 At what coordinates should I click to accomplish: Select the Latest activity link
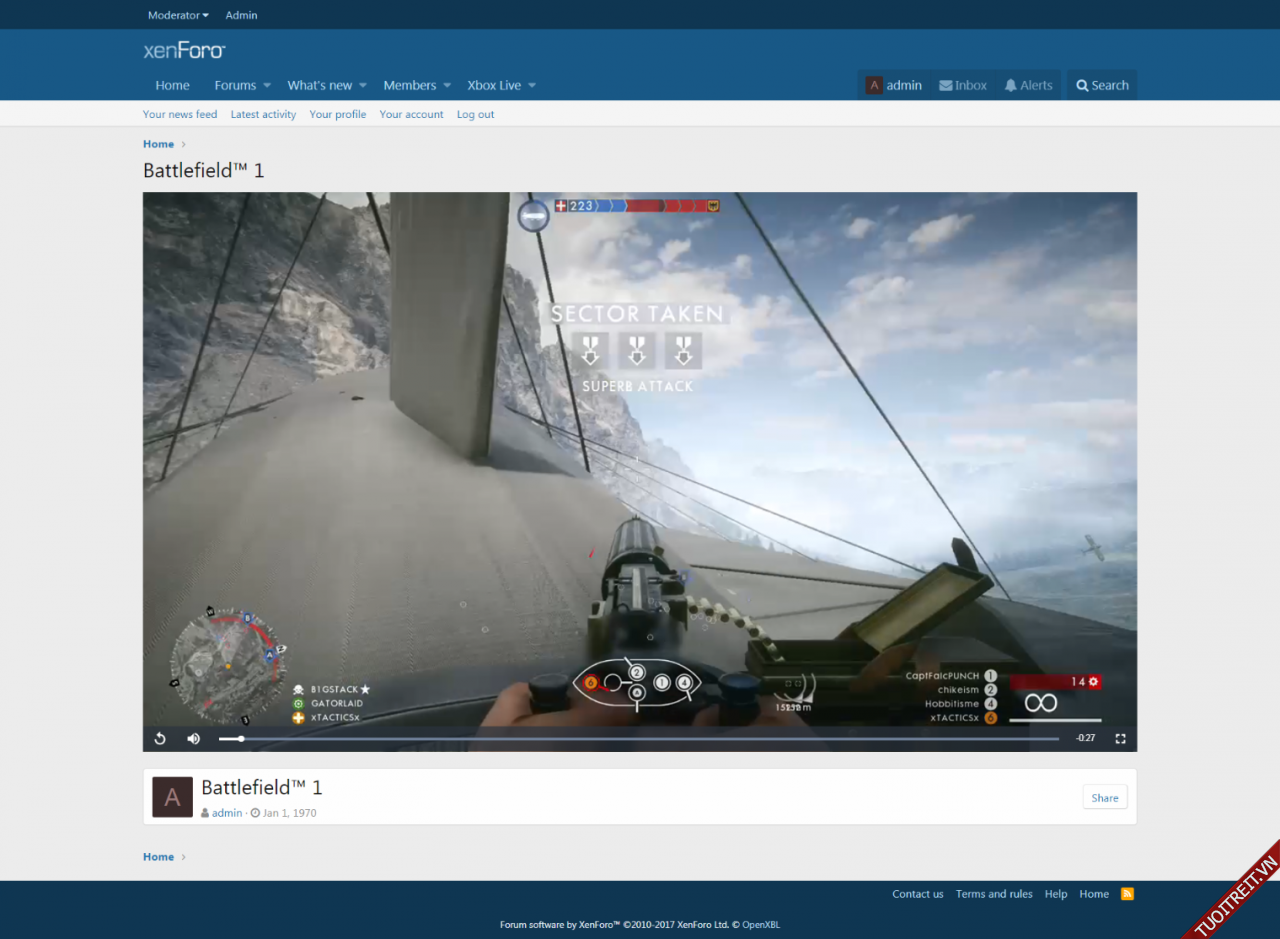(x=263, y=114)
